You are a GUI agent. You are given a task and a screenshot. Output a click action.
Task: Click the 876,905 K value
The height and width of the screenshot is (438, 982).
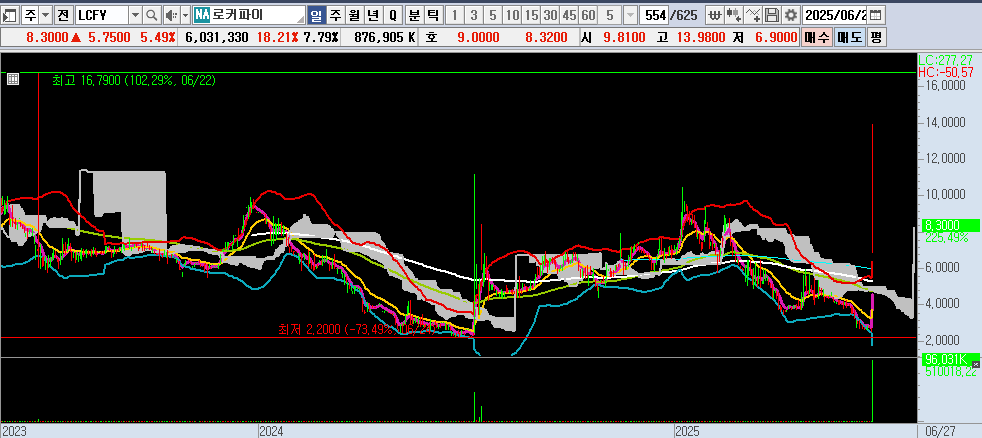(385, 38)
